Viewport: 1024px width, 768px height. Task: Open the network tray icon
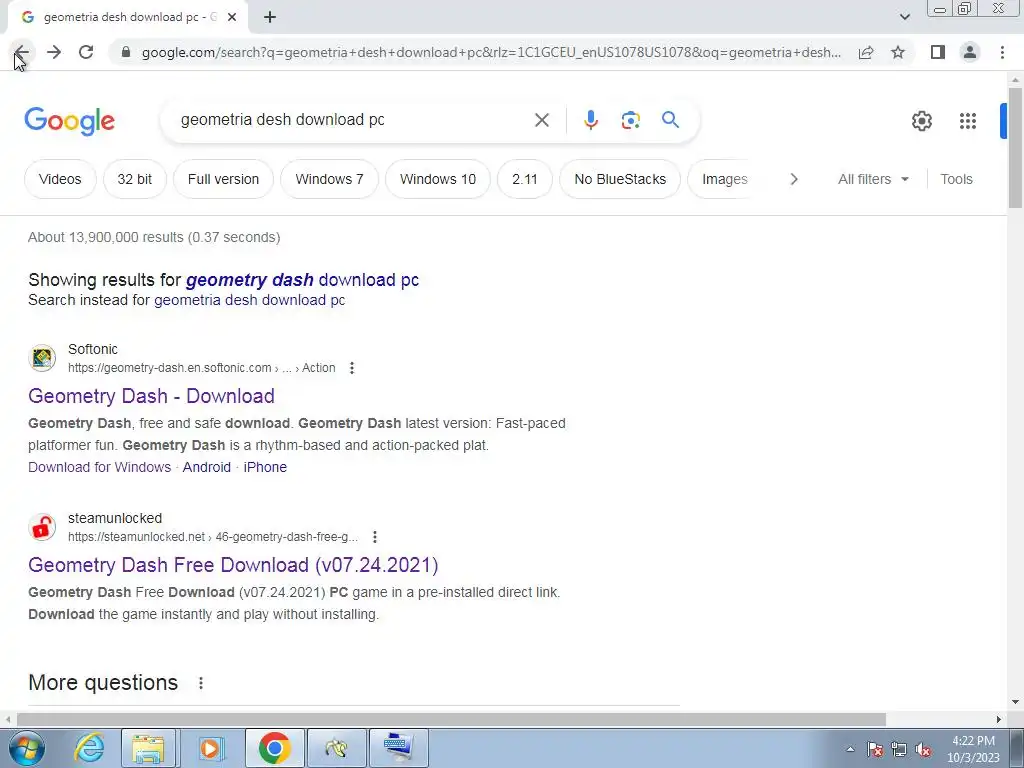tap(899, 750)
